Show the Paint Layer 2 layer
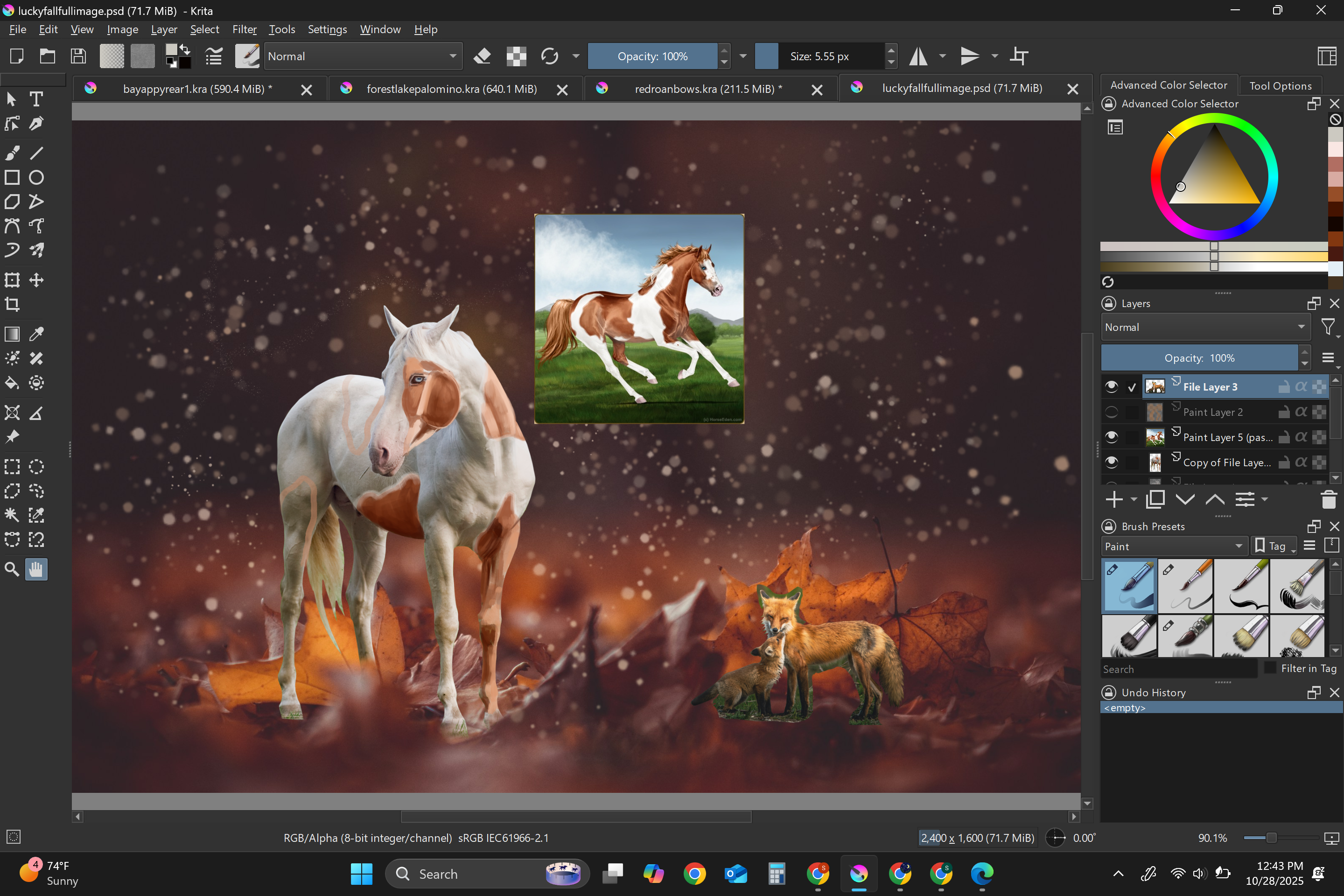Viewport: 1344px width, 896px height. [x=1112, y=412]
